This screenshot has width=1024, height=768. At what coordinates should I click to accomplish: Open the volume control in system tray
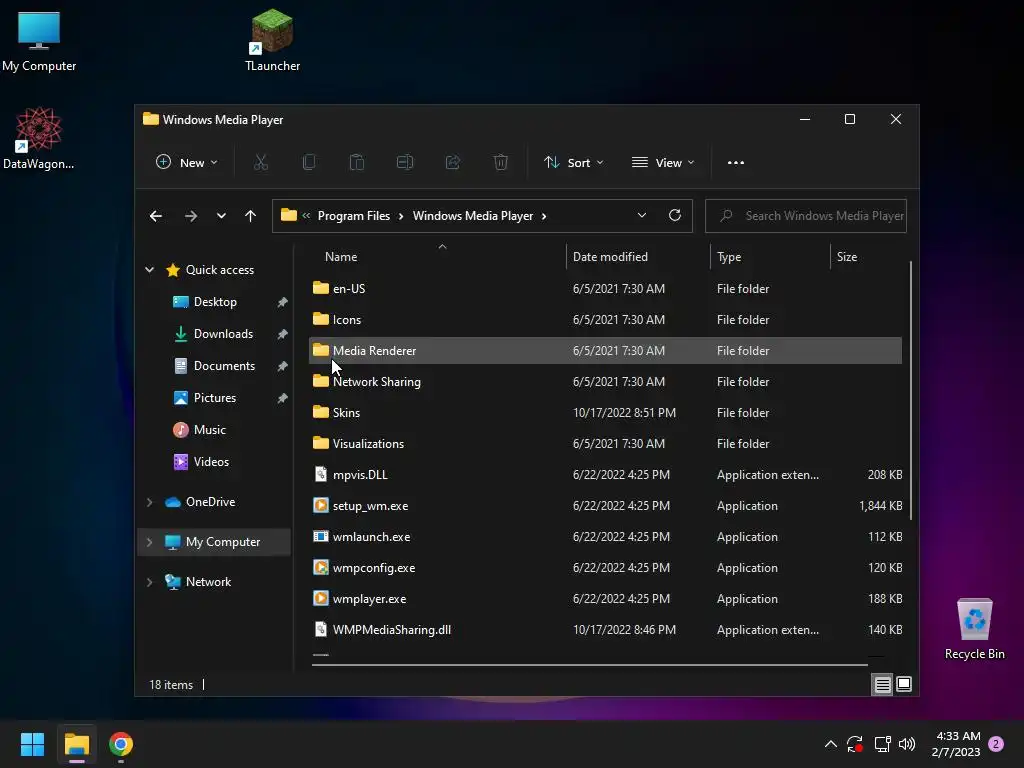tap(906, 744)
